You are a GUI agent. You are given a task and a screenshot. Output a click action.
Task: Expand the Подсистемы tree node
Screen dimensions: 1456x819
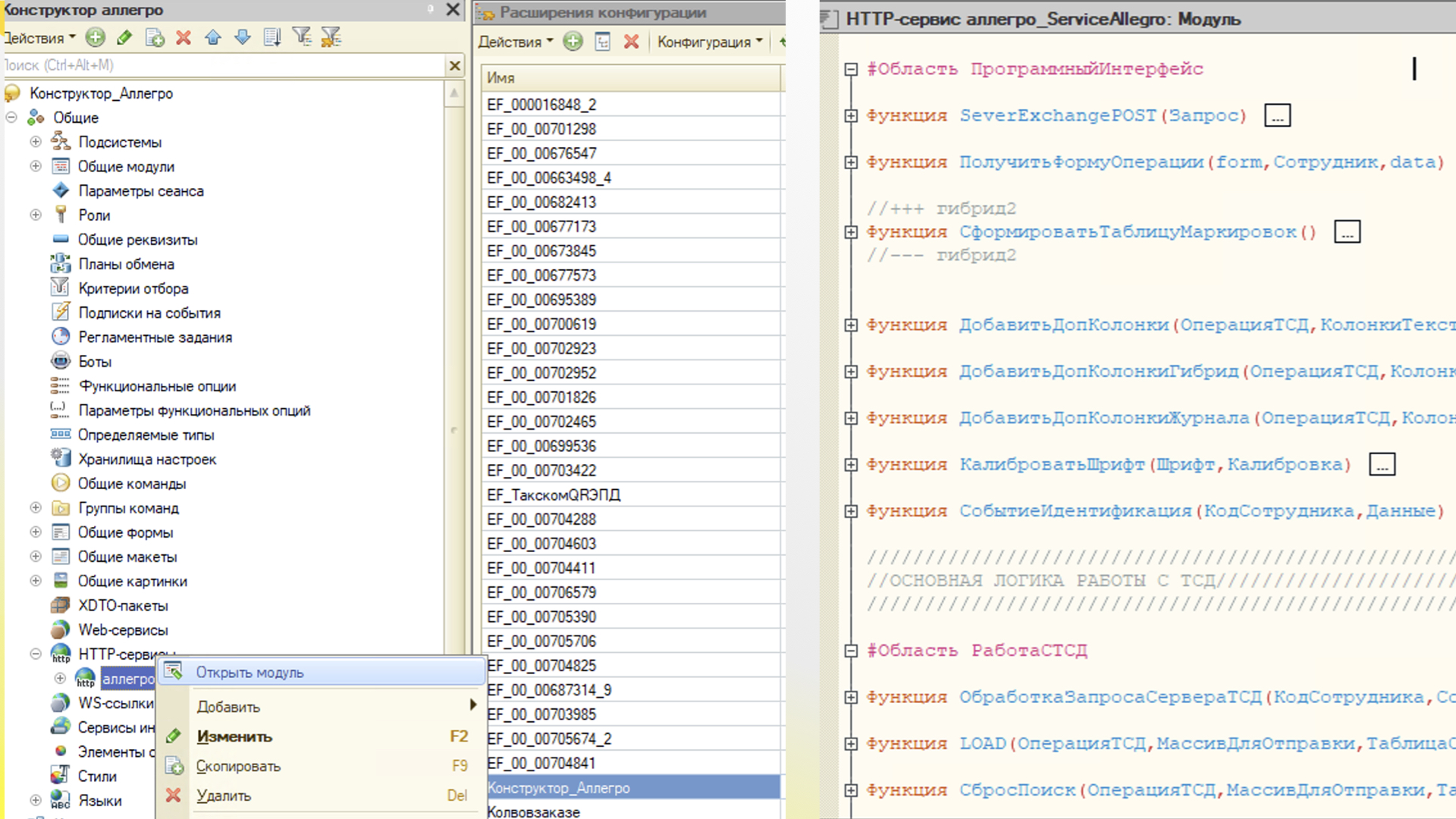pos(36,142)
